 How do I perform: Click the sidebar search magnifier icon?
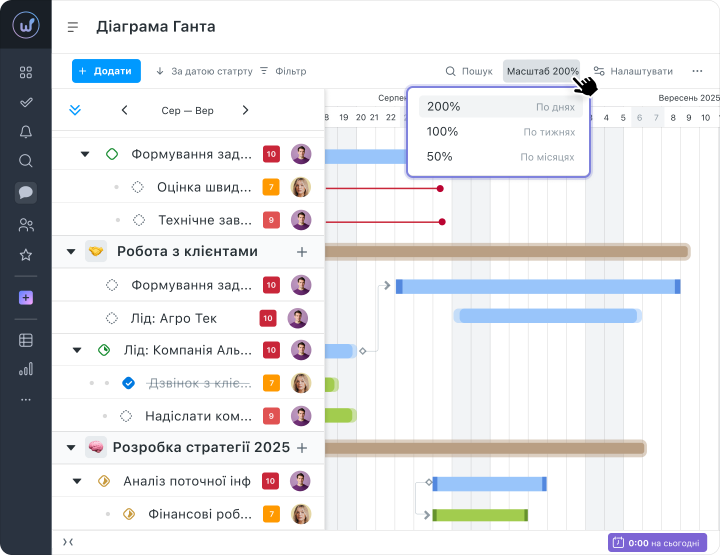(x=26, y=161)
